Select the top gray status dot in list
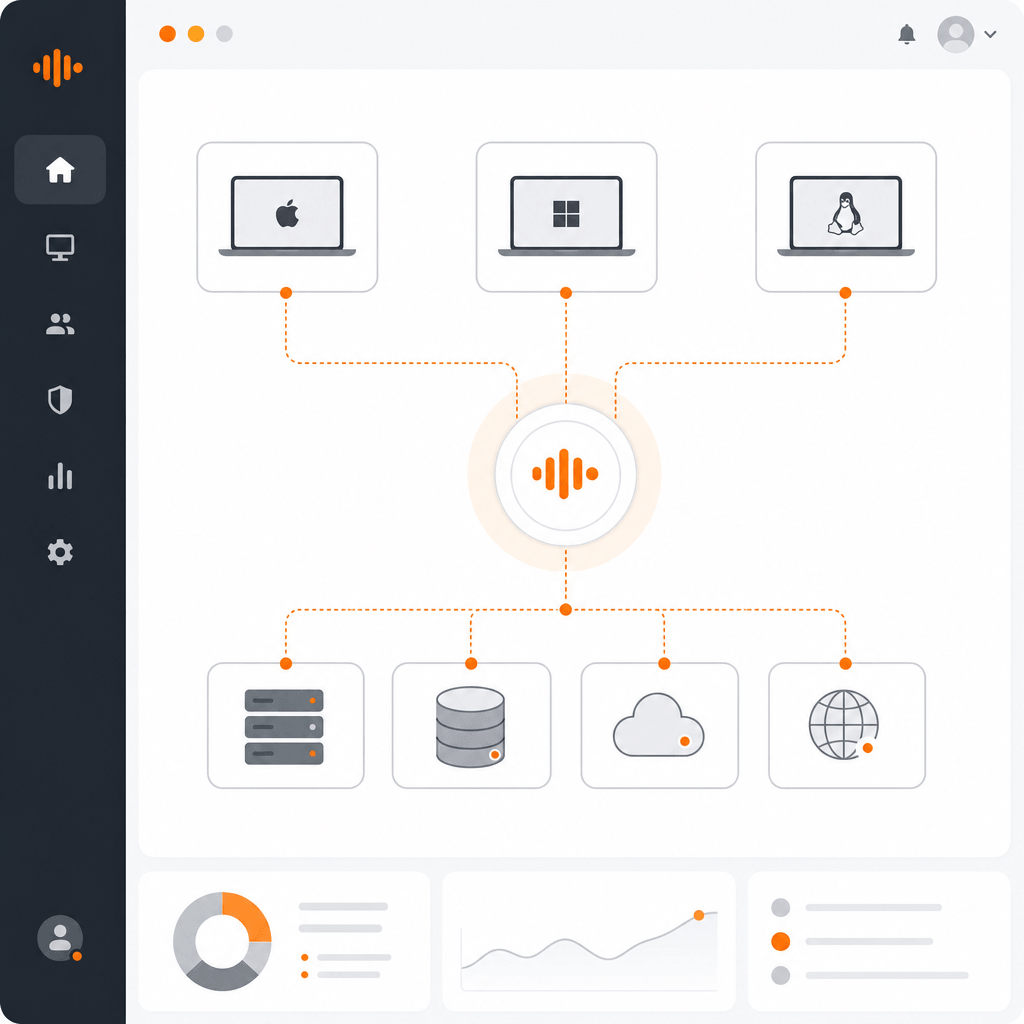This screenshot has height=1024, width=1024. [x=780, y=907]
